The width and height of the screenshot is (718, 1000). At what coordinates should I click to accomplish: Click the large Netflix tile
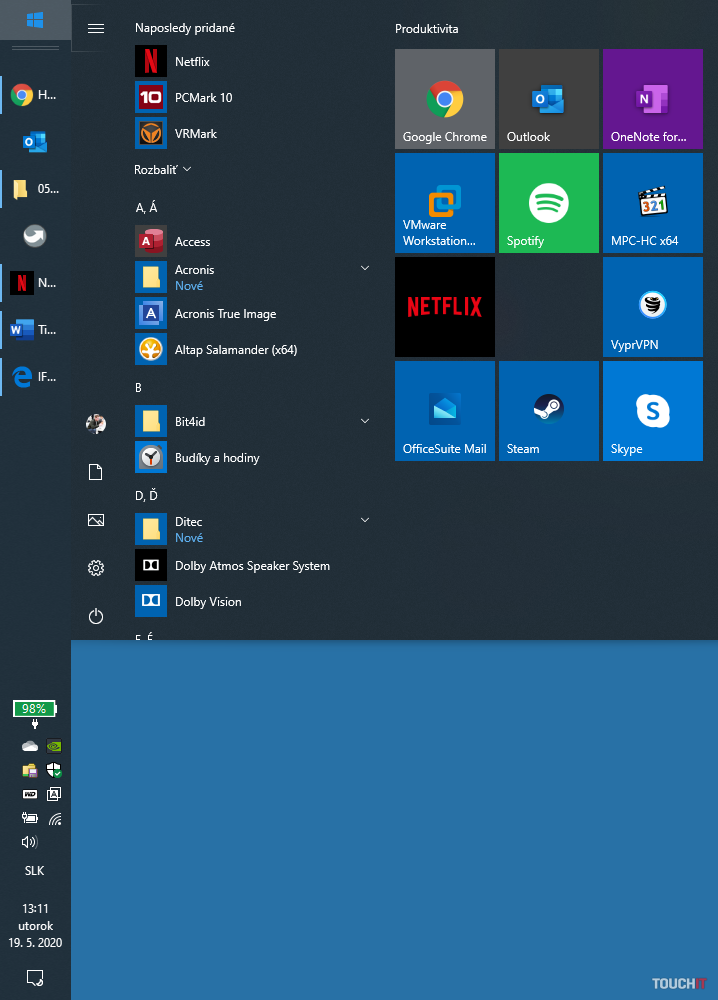(x=444, y=307)
